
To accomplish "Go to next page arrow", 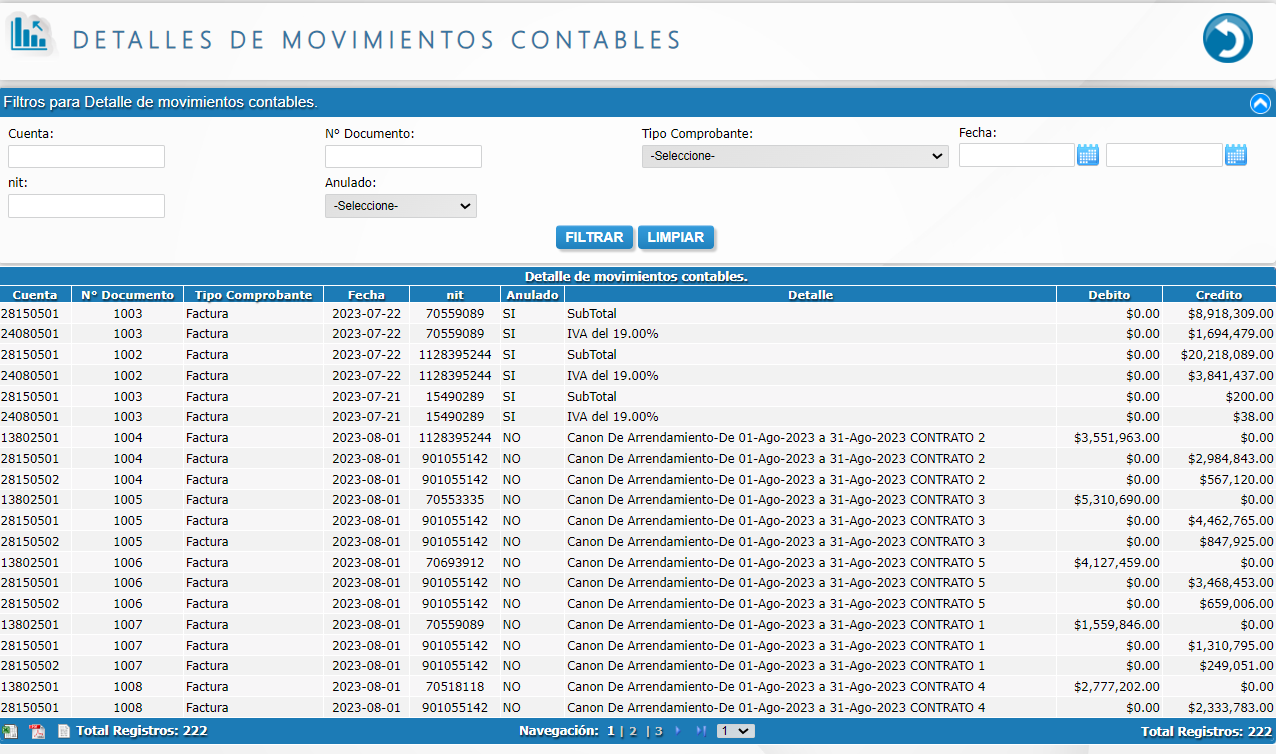I will point(678,731).
